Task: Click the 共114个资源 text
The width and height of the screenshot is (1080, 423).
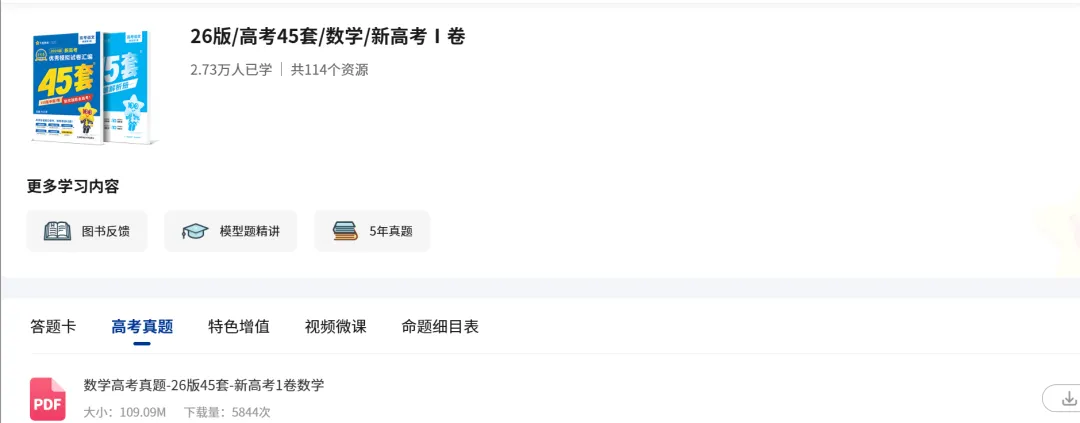Action: click(329, 70)
